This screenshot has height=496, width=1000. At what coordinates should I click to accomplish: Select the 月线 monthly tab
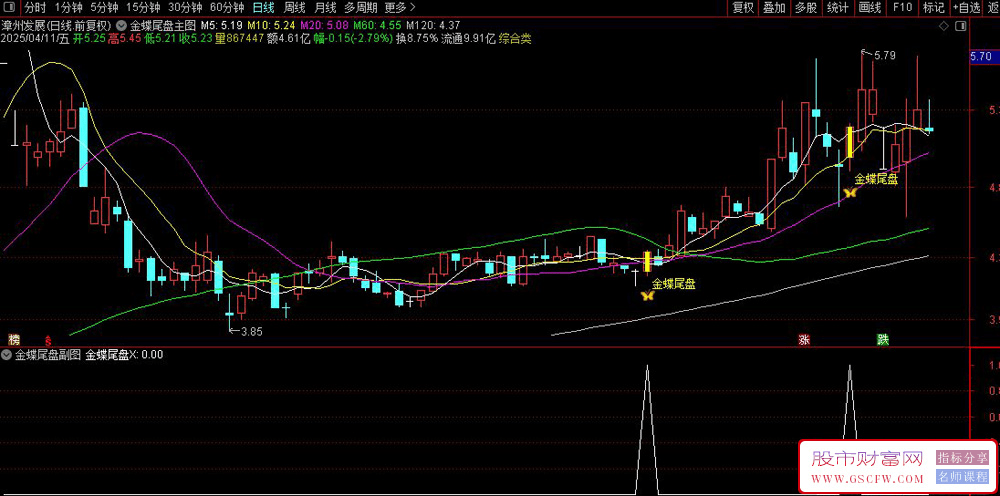pos(325,8)
